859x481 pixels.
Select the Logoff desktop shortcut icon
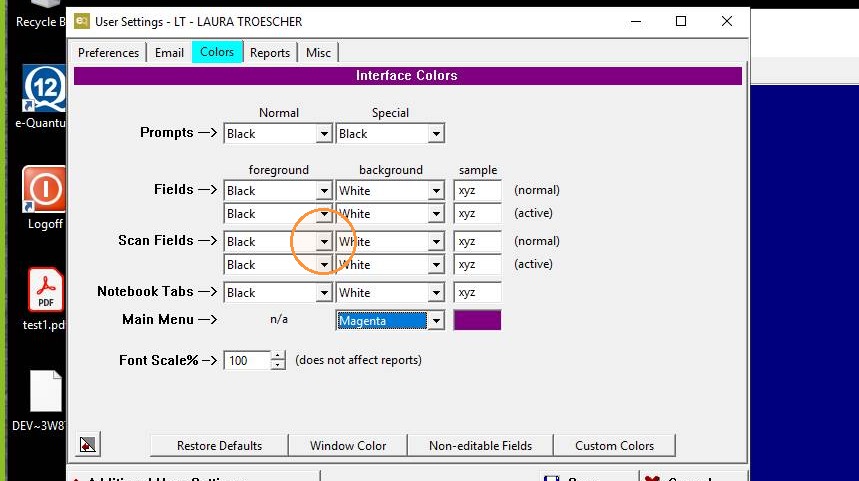click(x=44, y=189)
